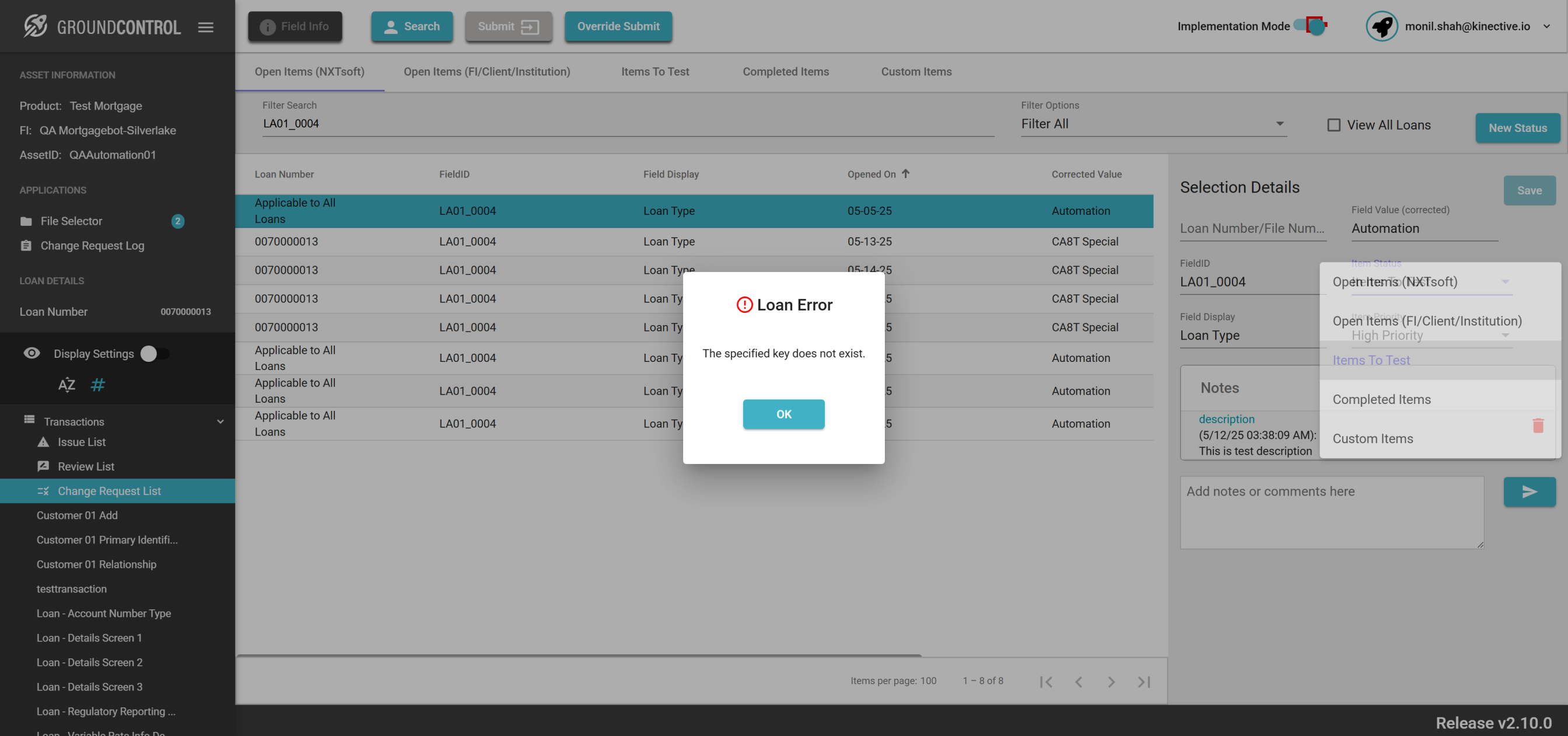The width and height of the screenshot is (1568, 736).
Task: Click the delete trash icon in Notes
Action: 1538,425
